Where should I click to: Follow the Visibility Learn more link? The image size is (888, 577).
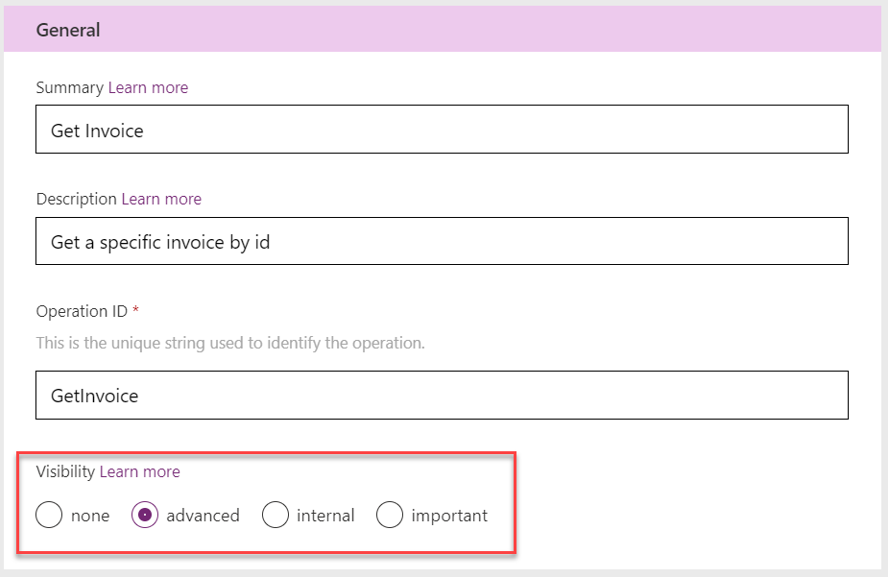140,472
